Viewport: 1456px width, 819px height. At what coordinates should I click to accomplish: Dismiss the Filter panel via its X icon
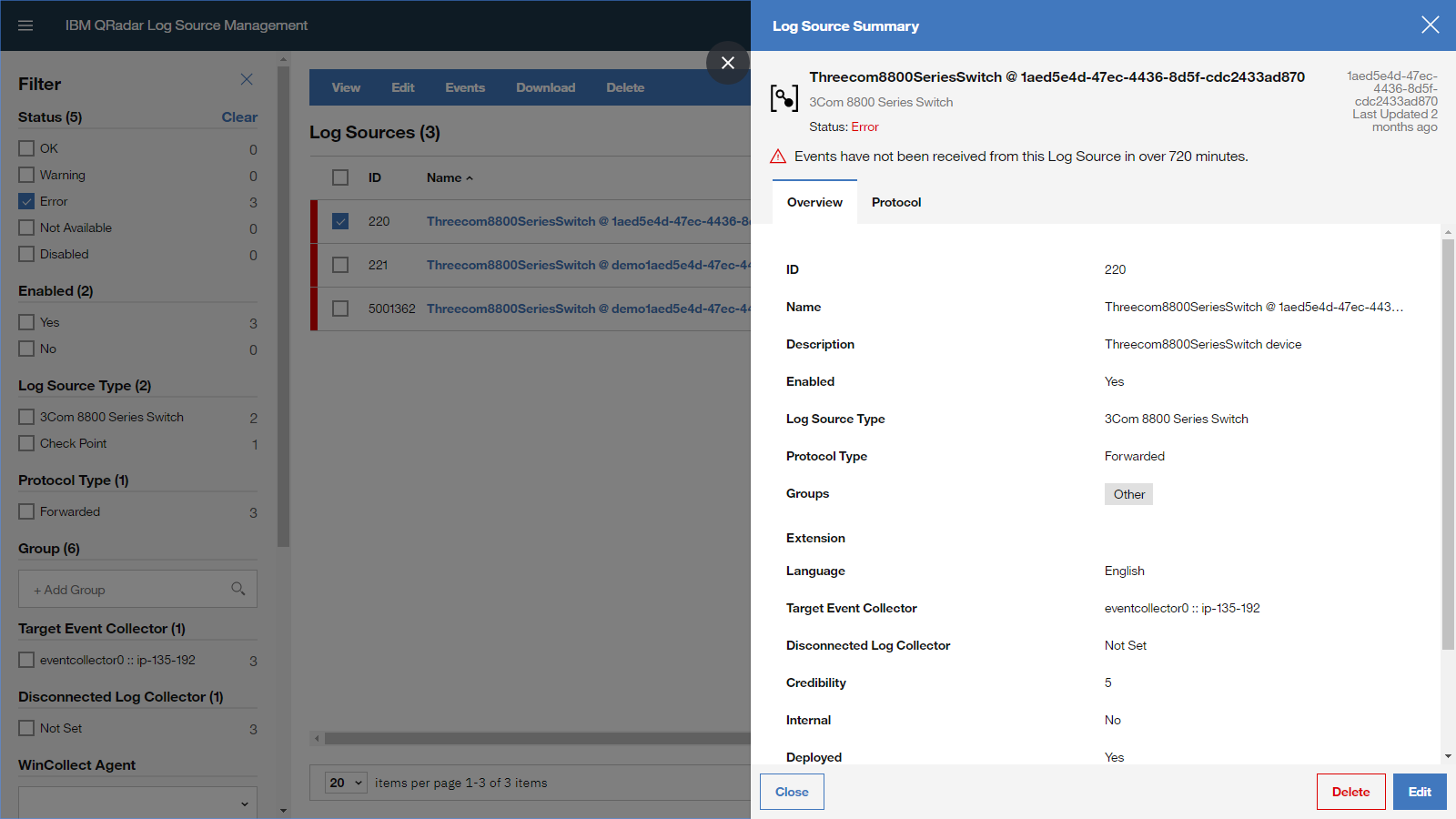click(246, 79)
